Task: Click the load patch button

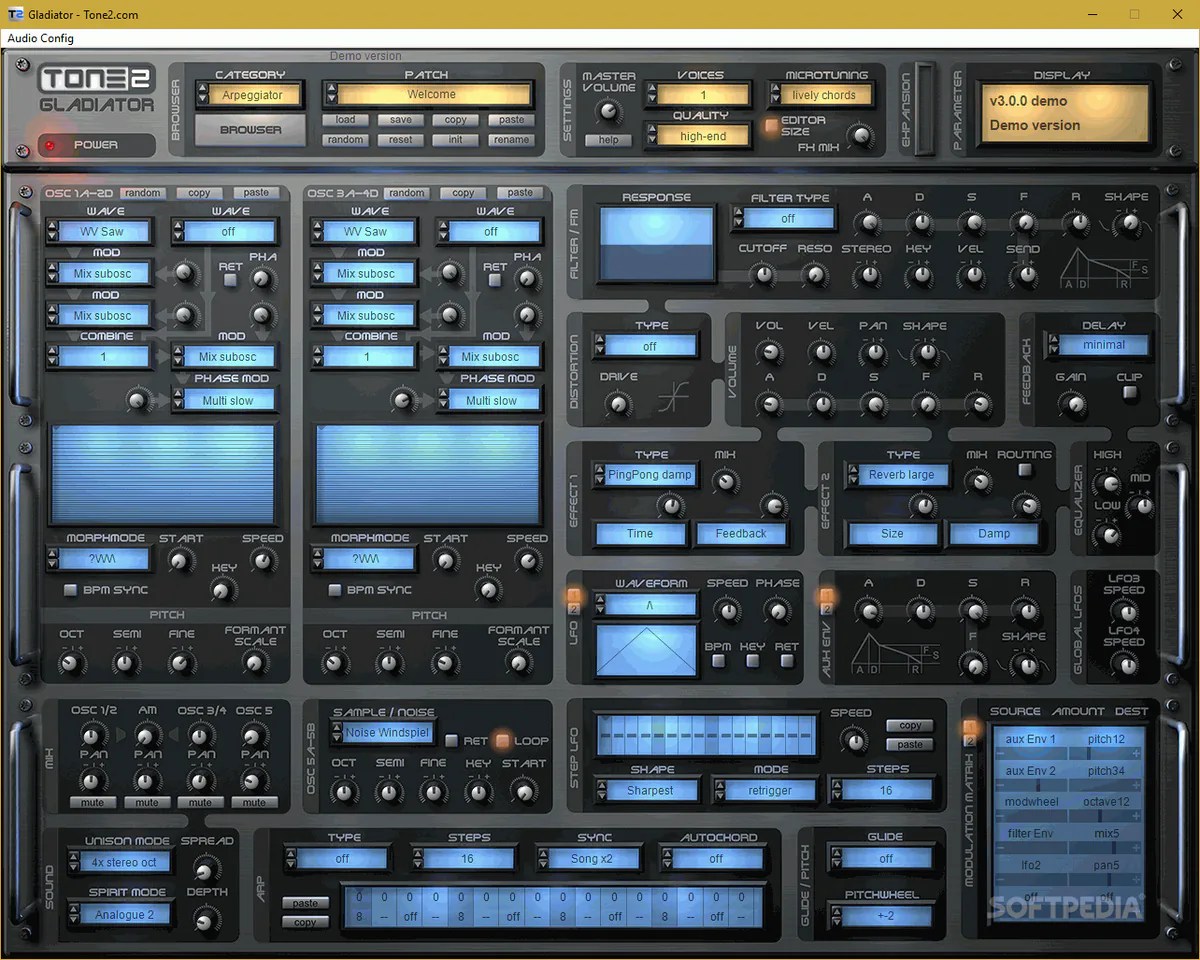Action: (345, 120)
